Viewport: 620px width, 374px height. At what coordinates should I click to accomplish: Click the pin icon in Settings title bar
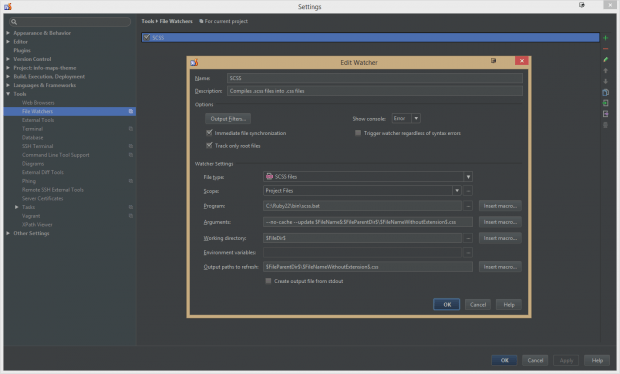click(582, 5)
